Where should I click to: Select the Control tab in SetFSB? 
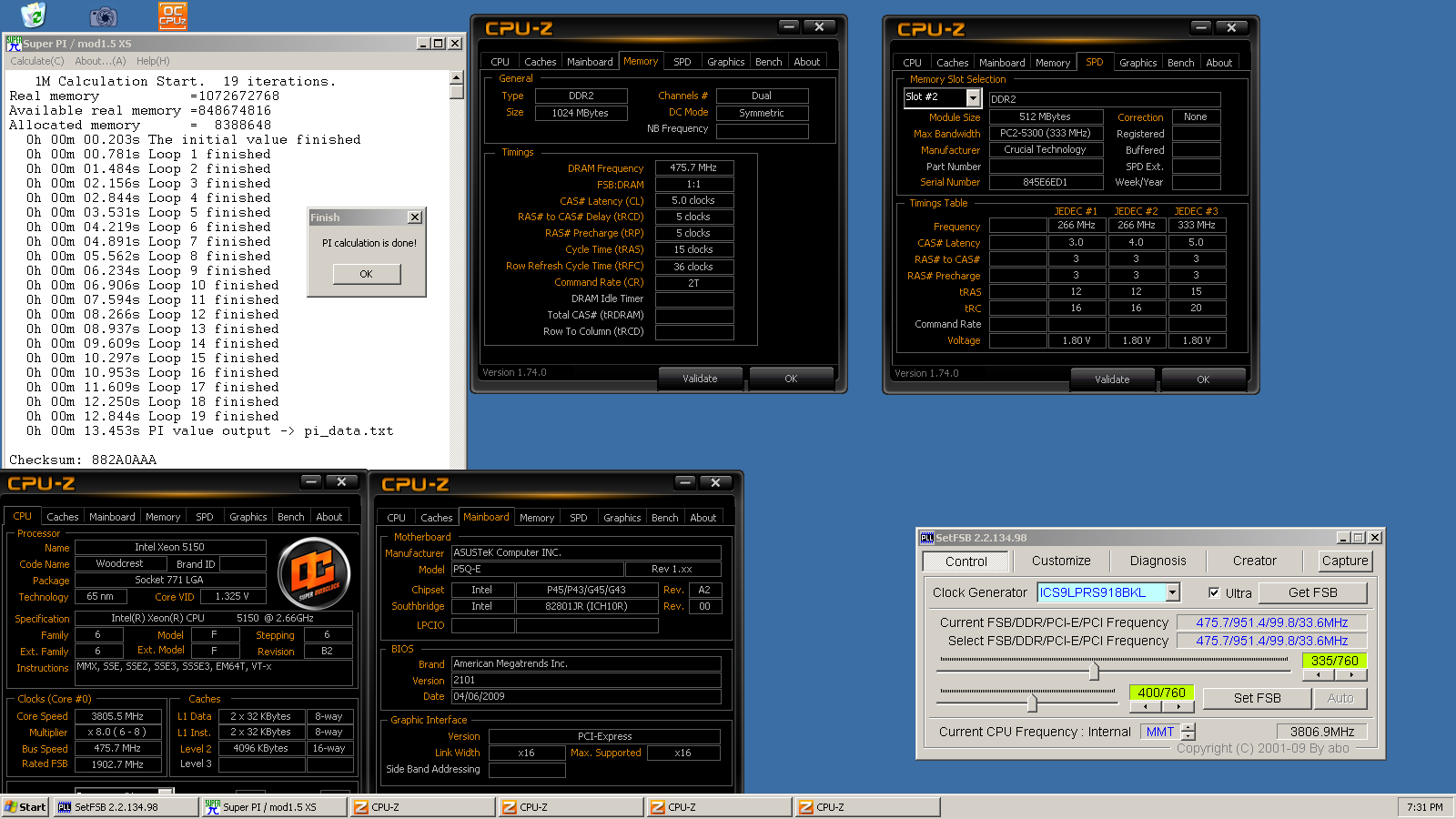click(966, 561)
